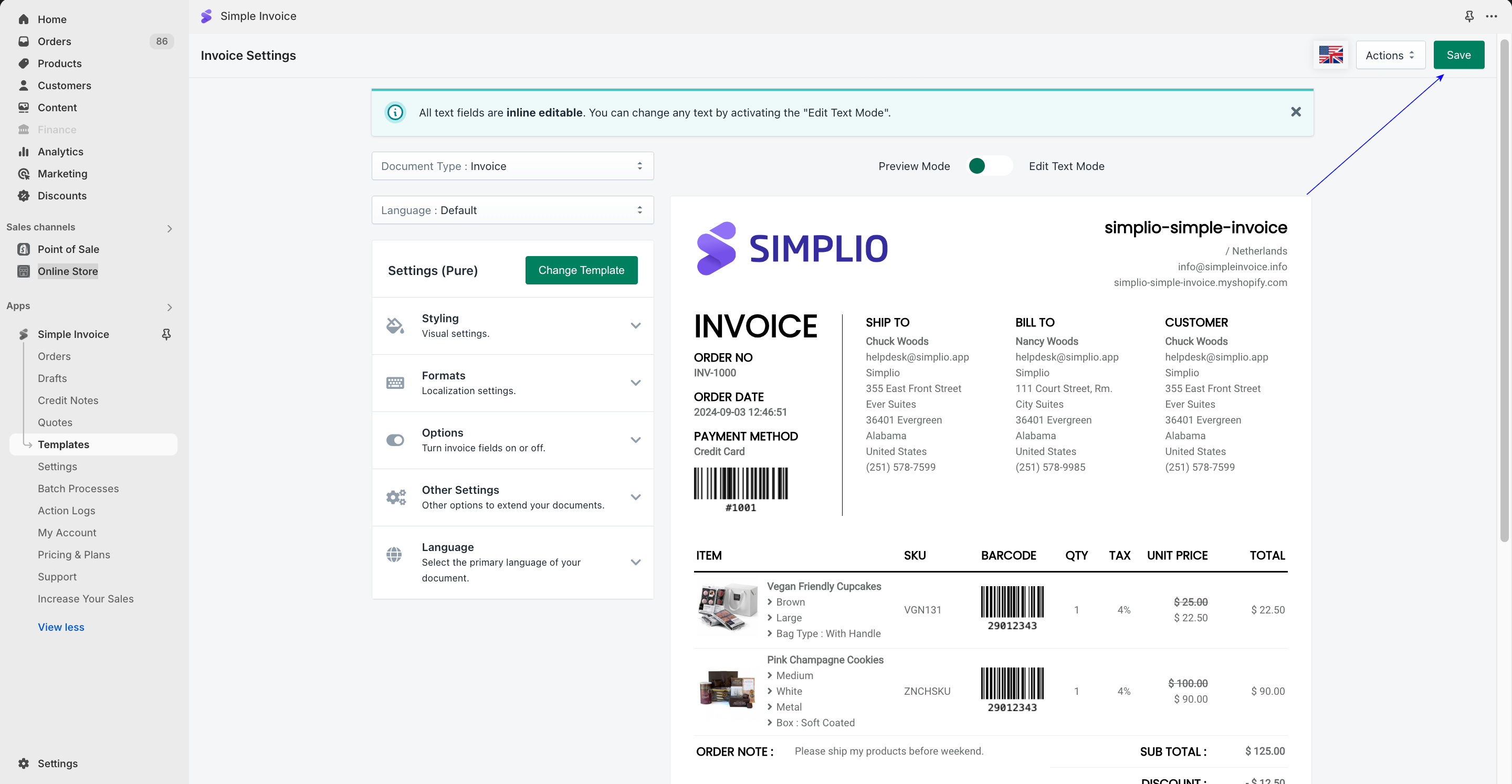
Task: Click the pin icon beside Simple Invoice app
Action: point(166,334)
